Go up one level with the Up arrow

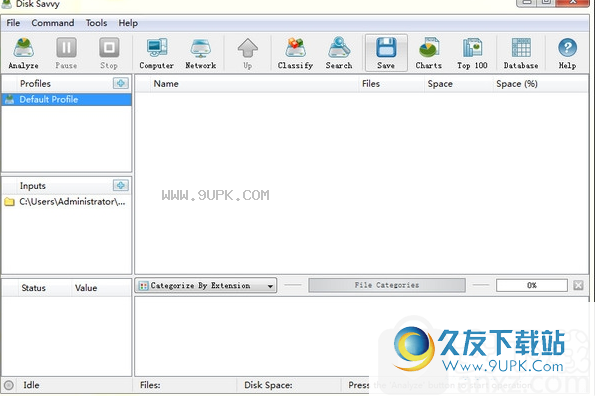247,48
